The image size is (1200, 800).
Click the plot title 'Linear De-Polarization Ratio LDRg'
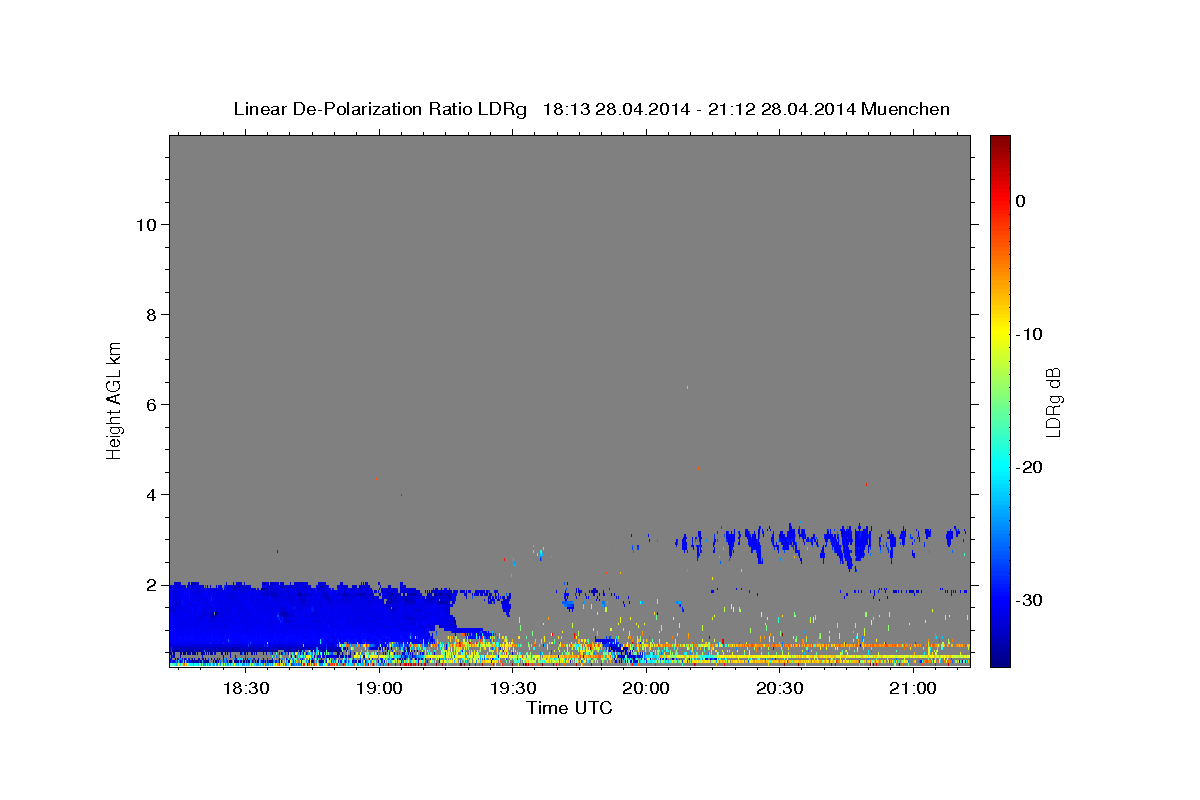[x=379, y=109]
